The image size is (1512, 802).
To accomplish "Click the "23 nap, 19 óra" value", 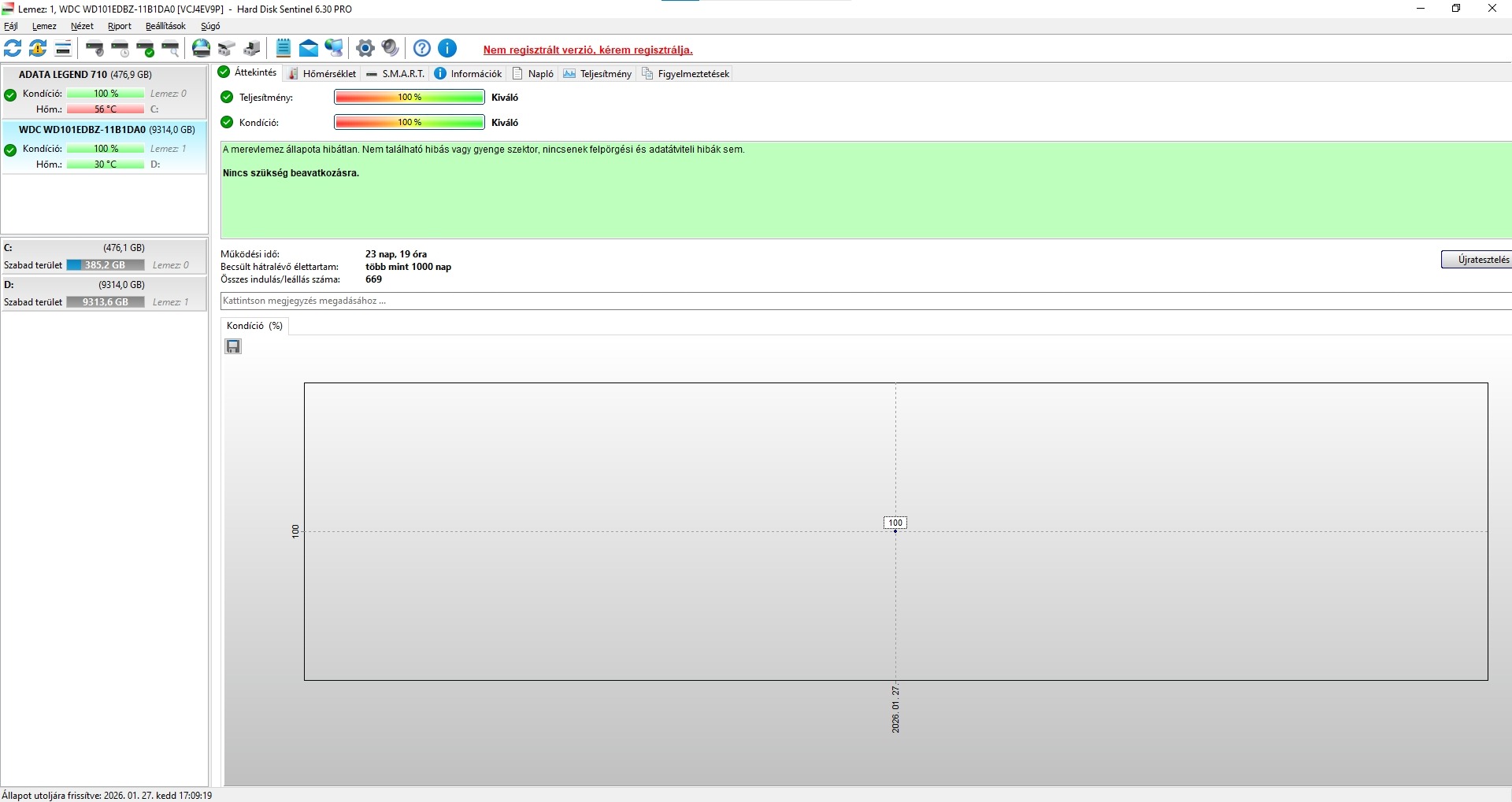I will pyautogui.click(x=396, y=254).
